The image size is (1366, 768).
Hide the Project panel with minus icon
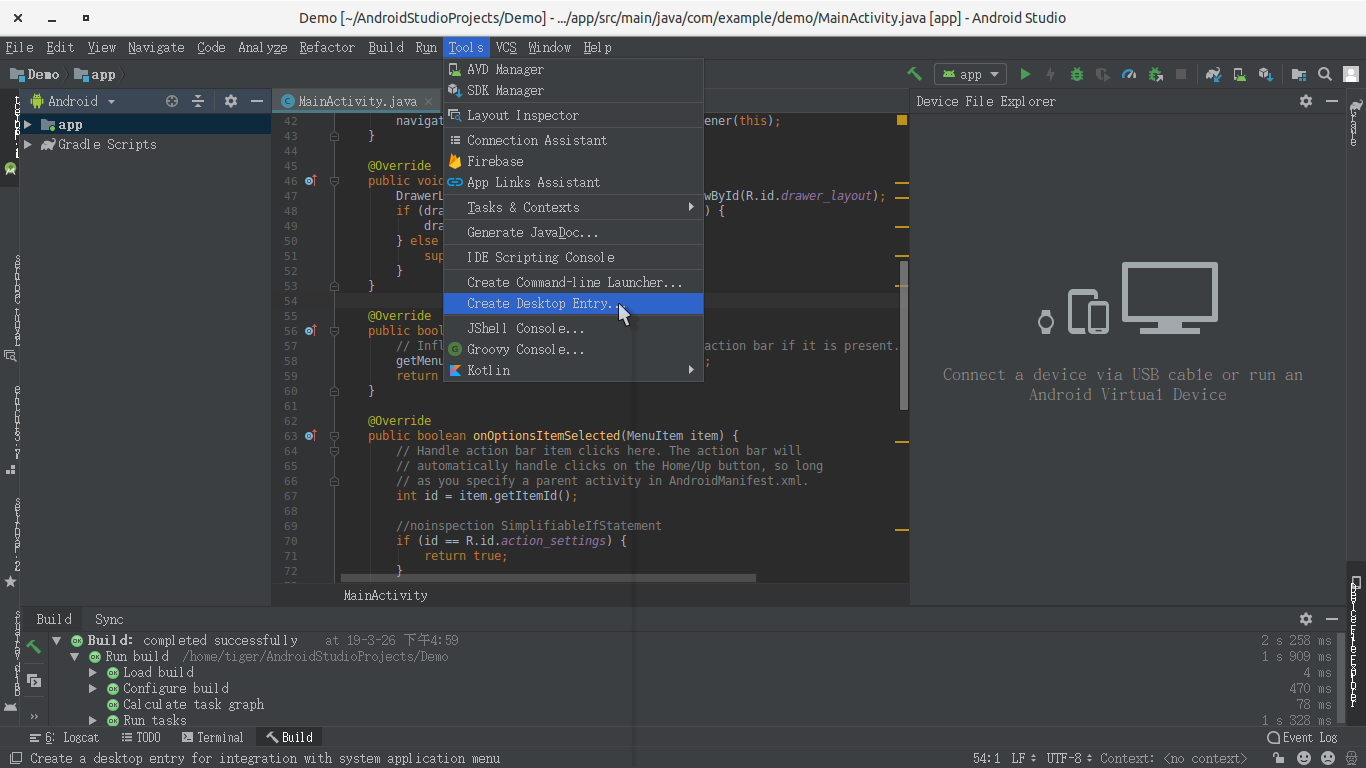pyautogui.click(x=257, y=101)
